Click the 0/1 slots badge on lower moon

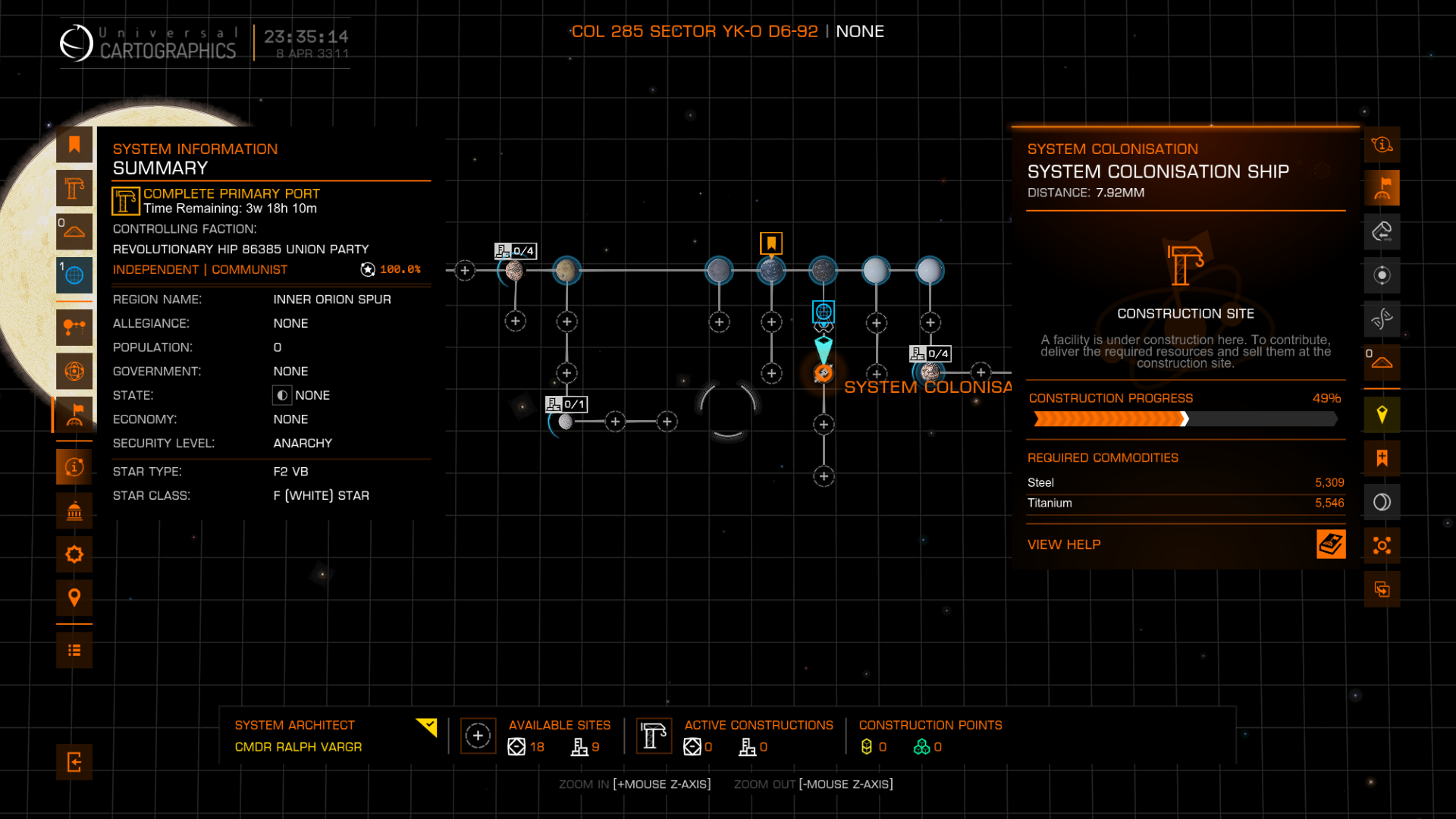pos(566,404)
